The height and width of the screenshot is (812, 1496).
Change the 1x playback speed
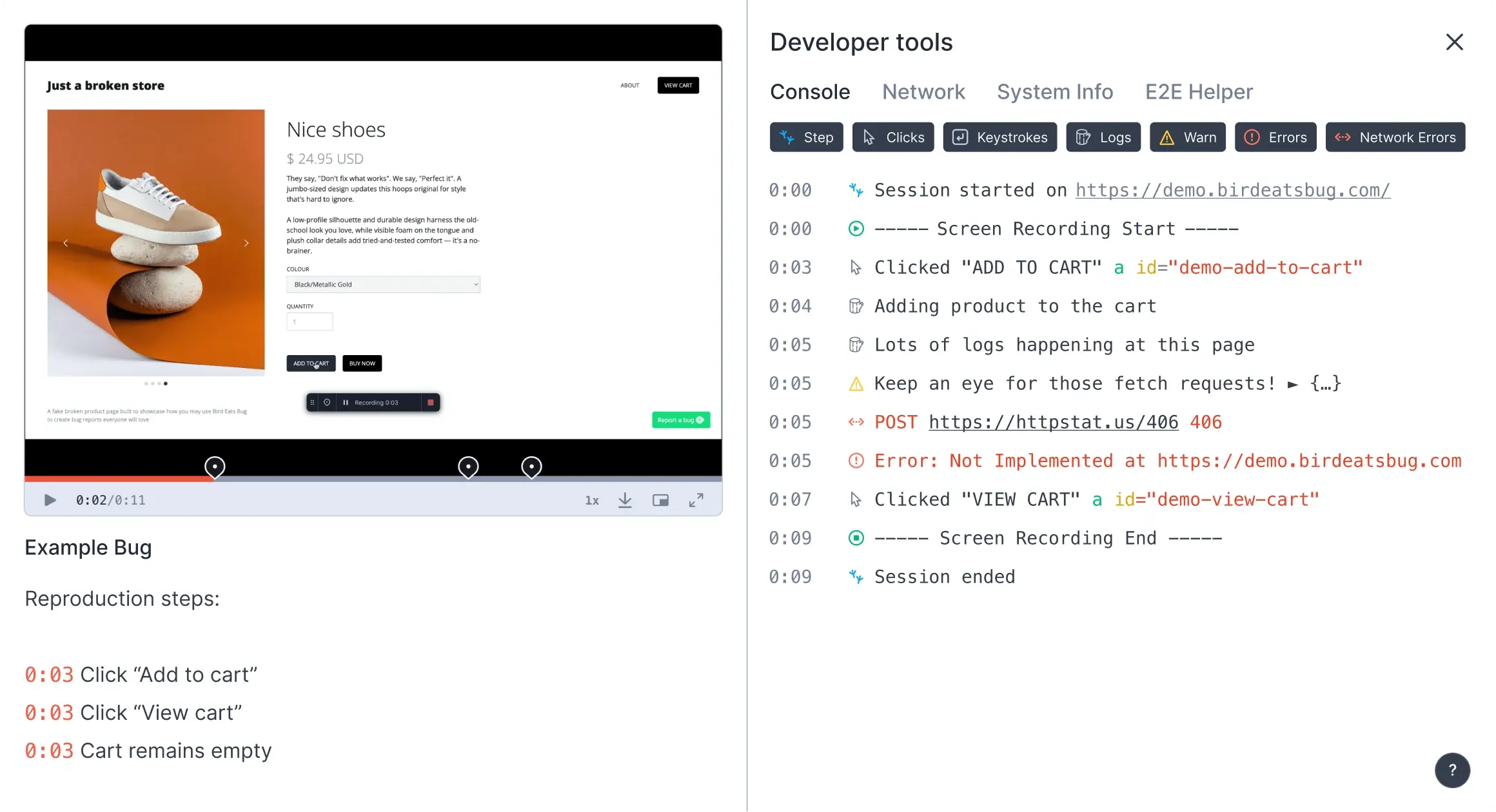tap(592, 500)
